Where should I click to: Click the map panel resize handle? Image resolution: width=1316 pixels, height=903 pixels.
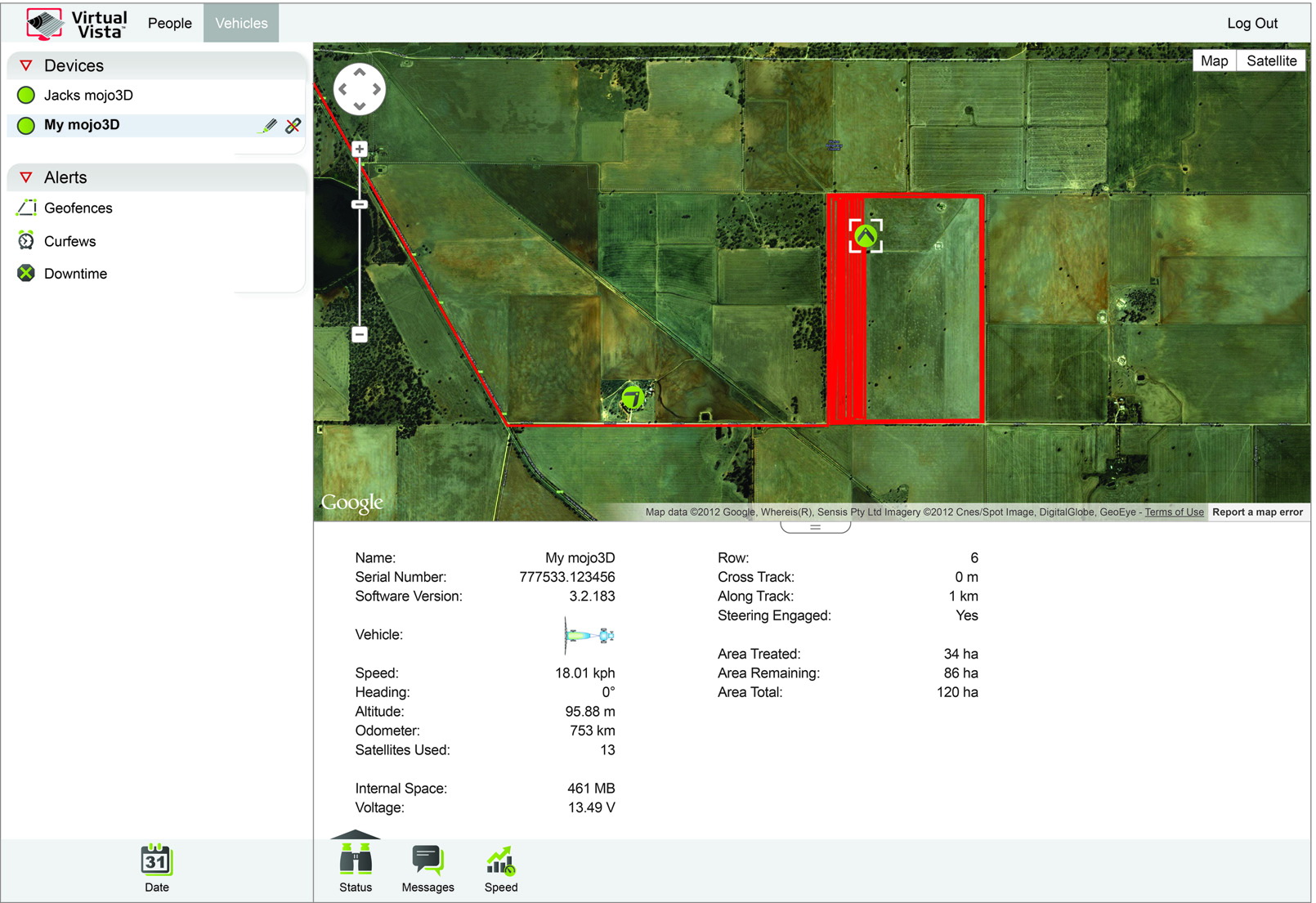[815, 527]
